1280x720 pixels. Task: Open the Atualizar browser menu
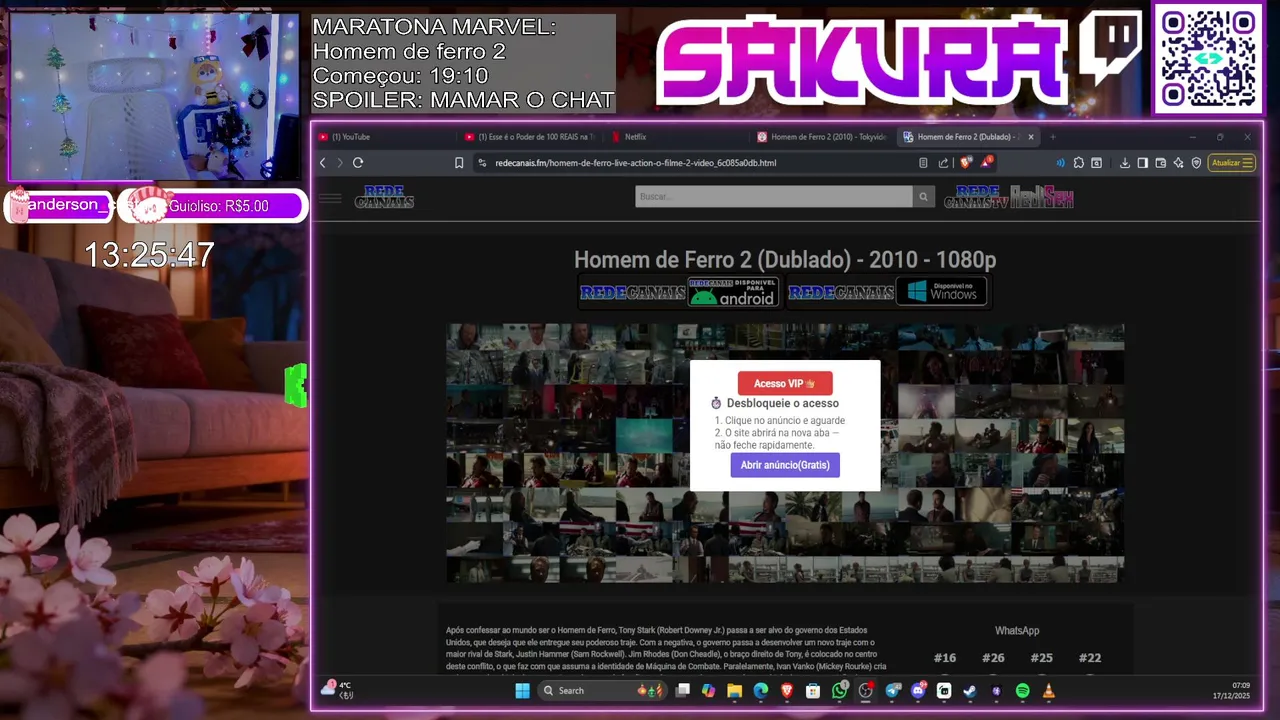point(1232,163)
